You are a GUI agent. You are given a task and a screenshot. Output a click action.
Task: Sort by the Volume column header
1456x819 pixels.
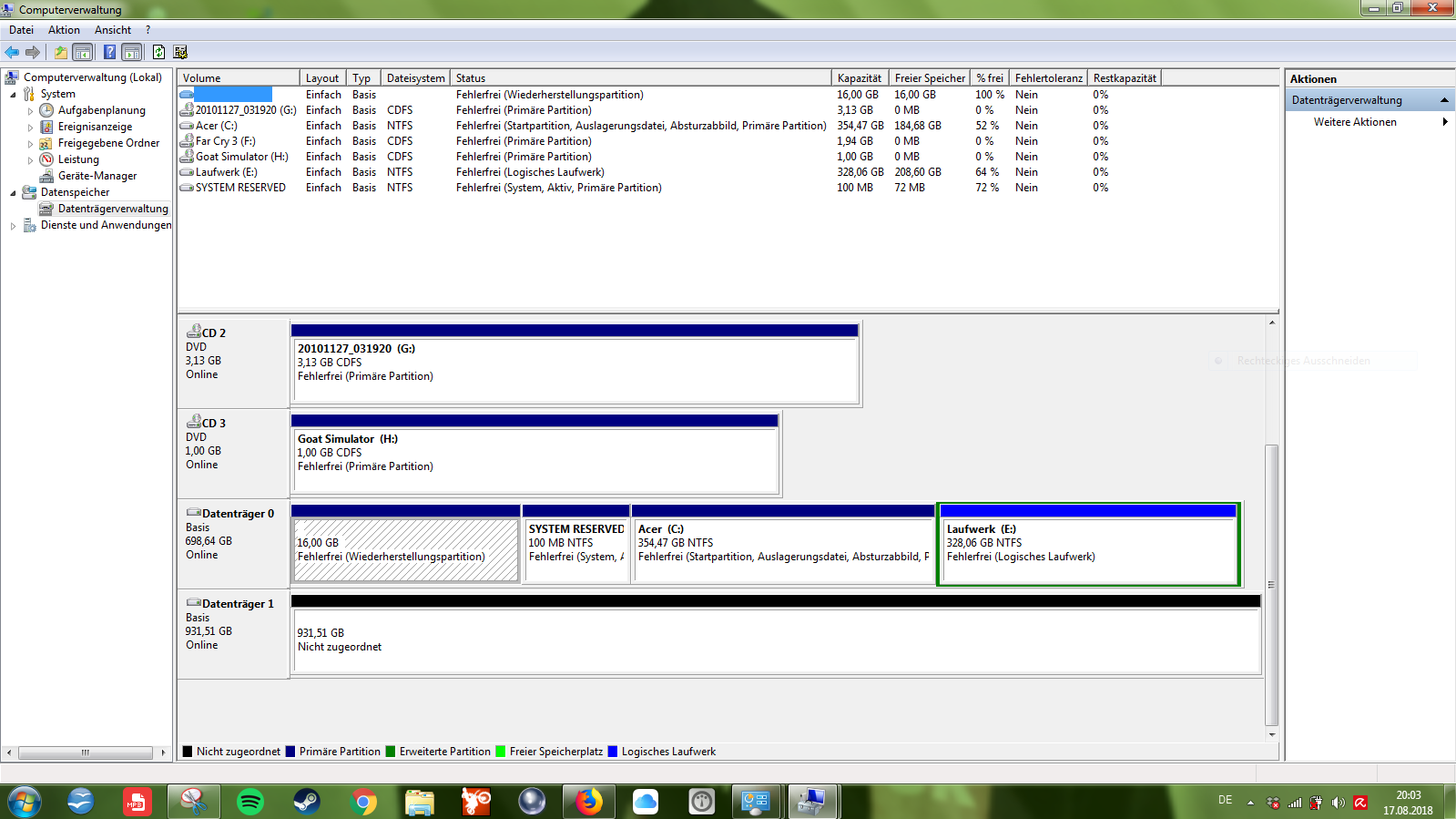(239, 78)
